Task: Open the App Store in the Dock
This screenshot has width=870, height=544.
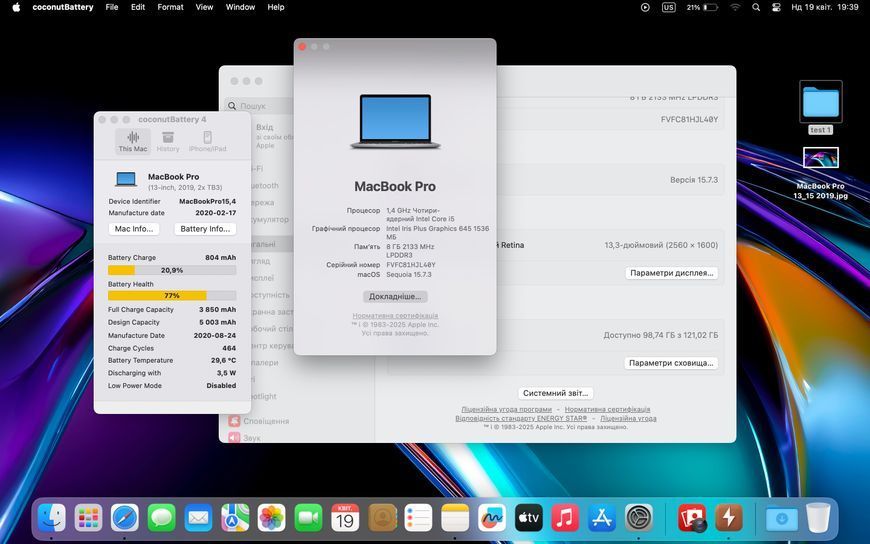Action: coord(601,518)
